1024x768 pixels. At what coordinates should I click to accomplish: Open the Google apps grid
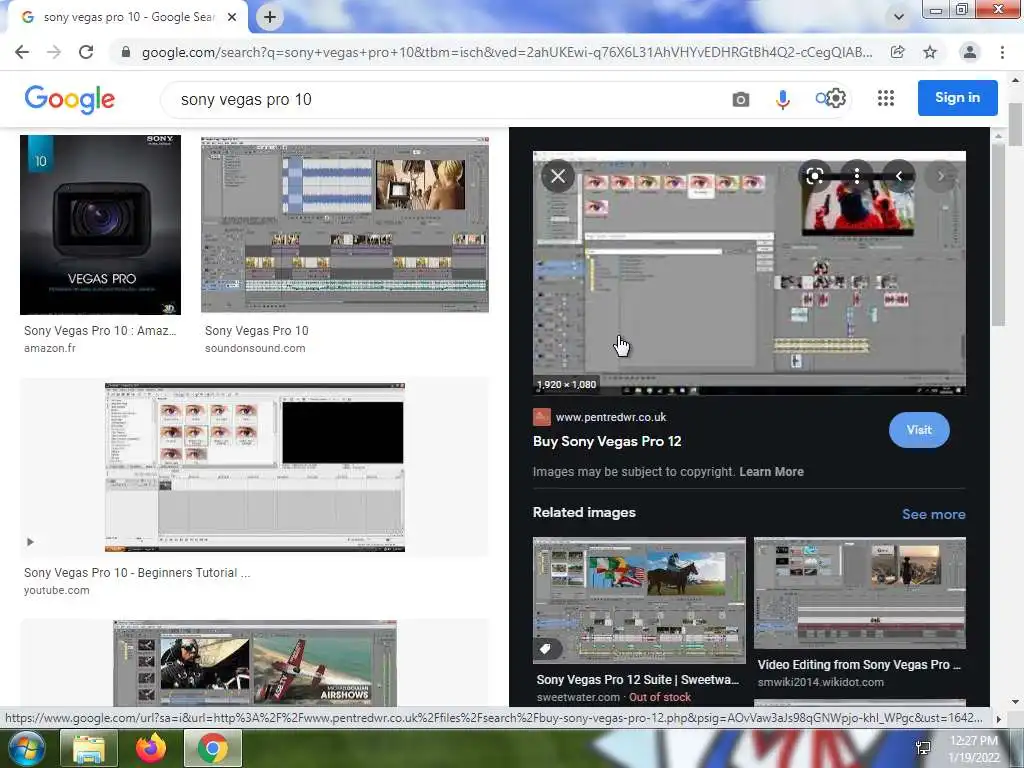point(886,98)
